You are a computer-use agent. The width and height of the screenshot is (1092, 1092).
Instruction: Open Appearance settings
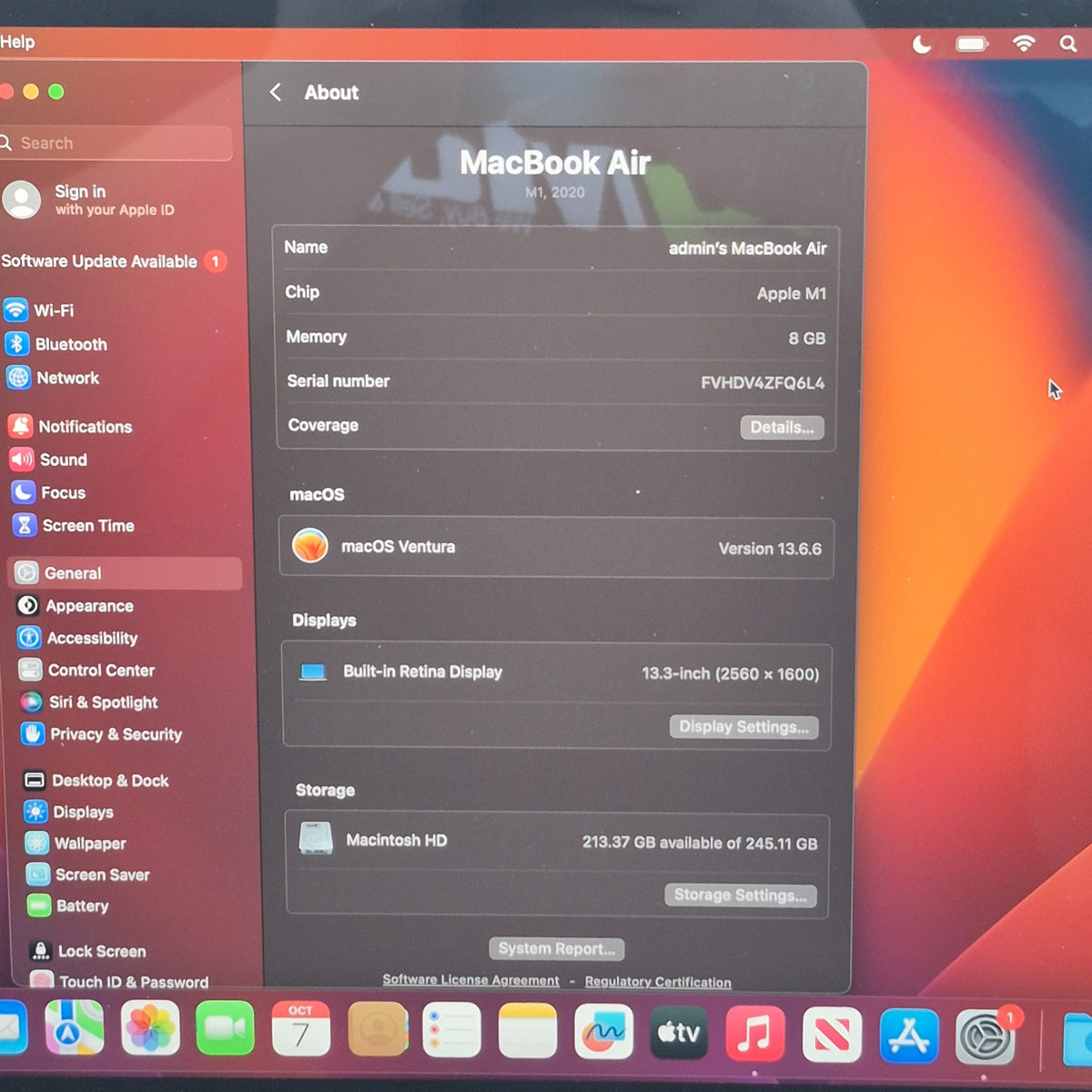(x=76, y=605)
